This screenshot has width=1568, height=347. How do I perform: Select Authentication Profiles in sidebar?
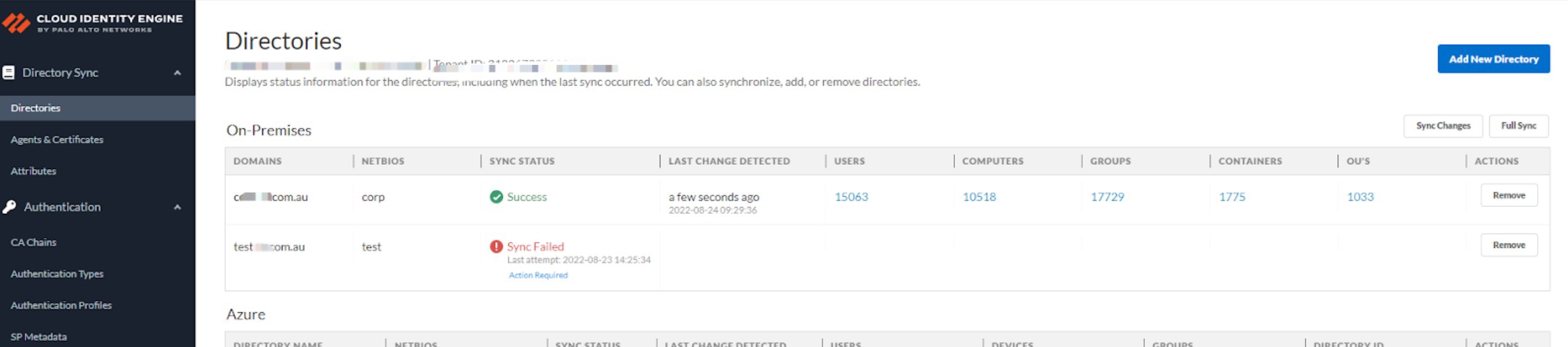pos(61,305)
